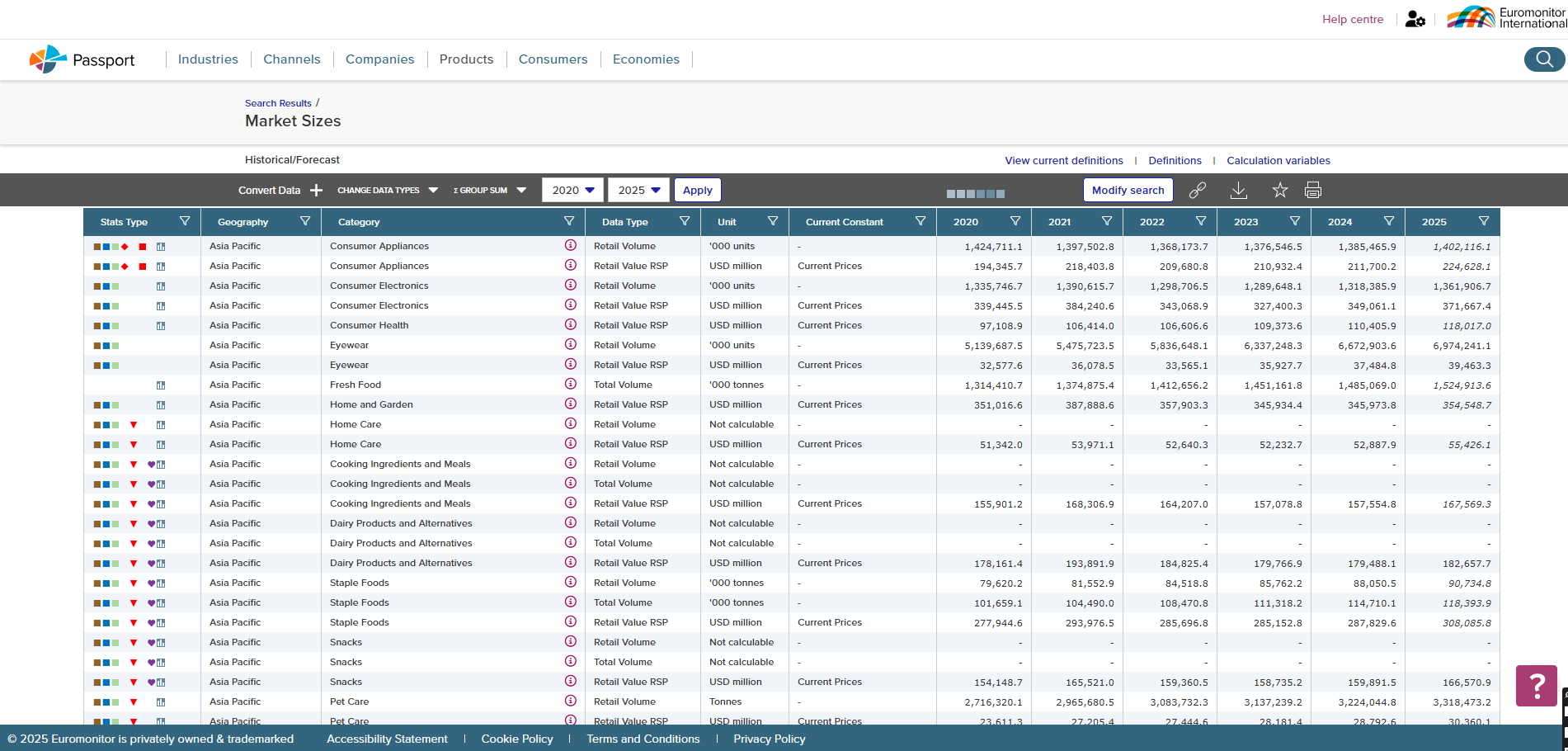Click the purple question mark help button
The height and width of the screenshot is (751, 1568).
coord(1536,685)
